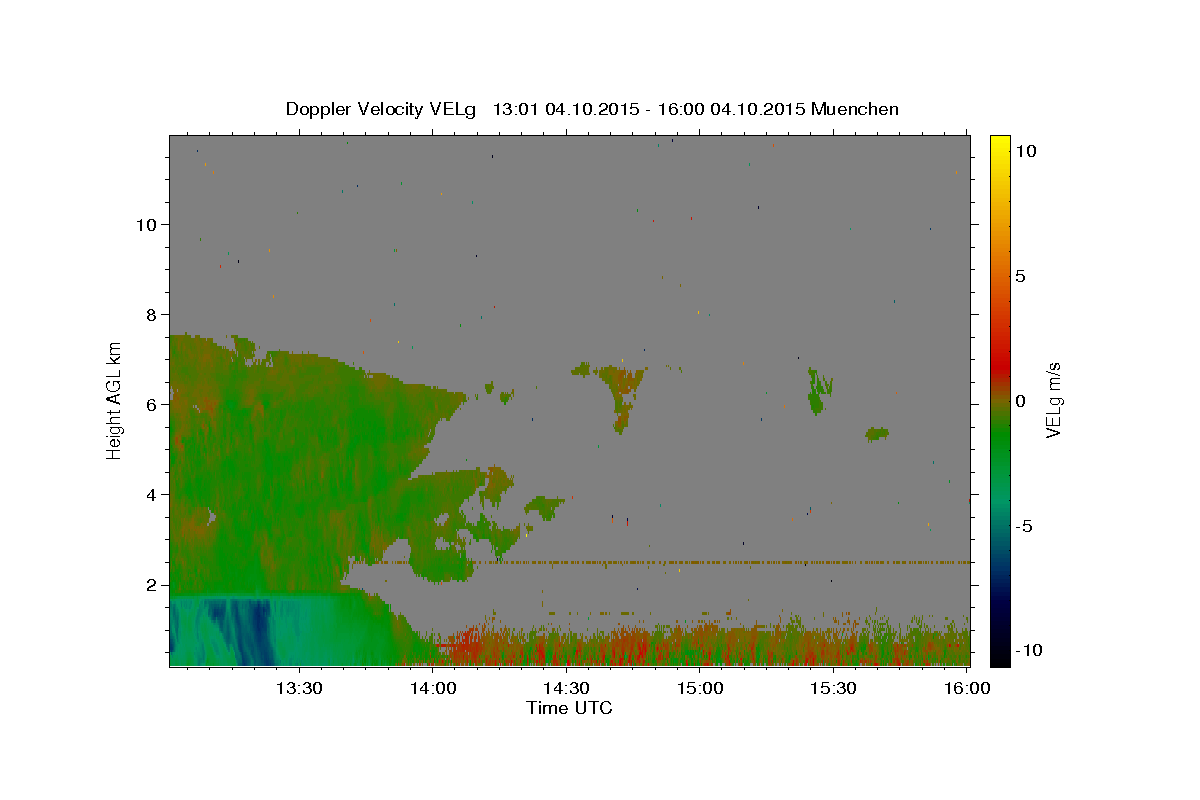Click the '14:00' time tick label
The image size is (1200, 800).
[x=433, y=688]
